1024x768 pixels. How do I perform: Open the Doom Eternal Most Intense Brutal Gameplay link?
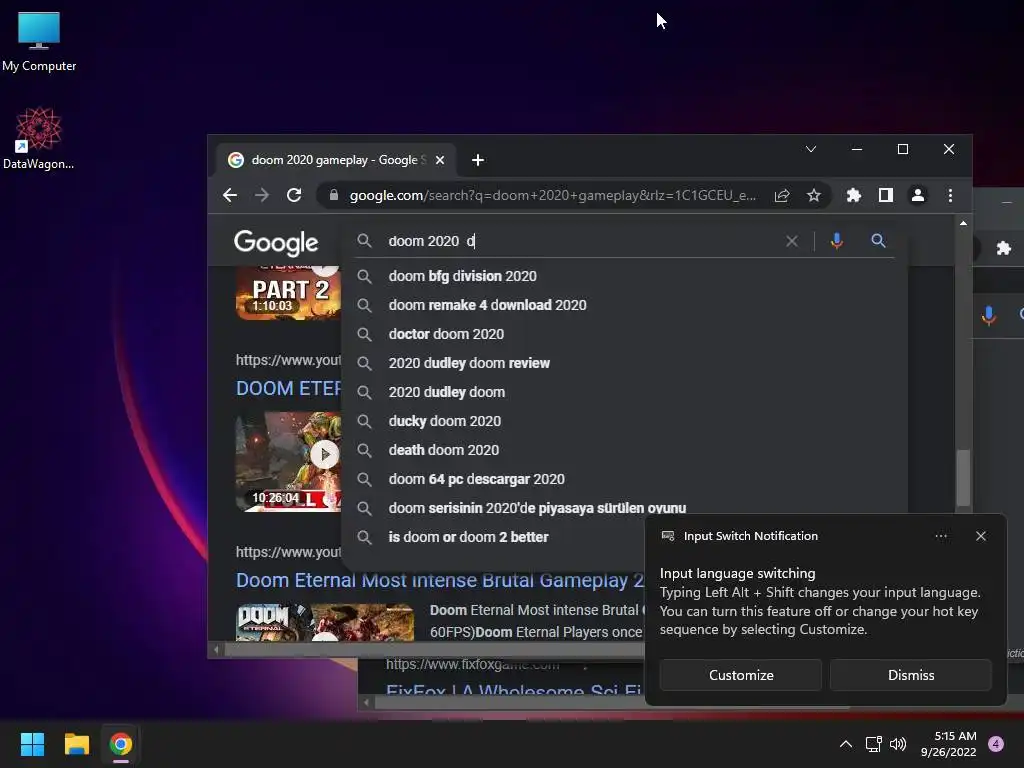[x=440, y=581]
